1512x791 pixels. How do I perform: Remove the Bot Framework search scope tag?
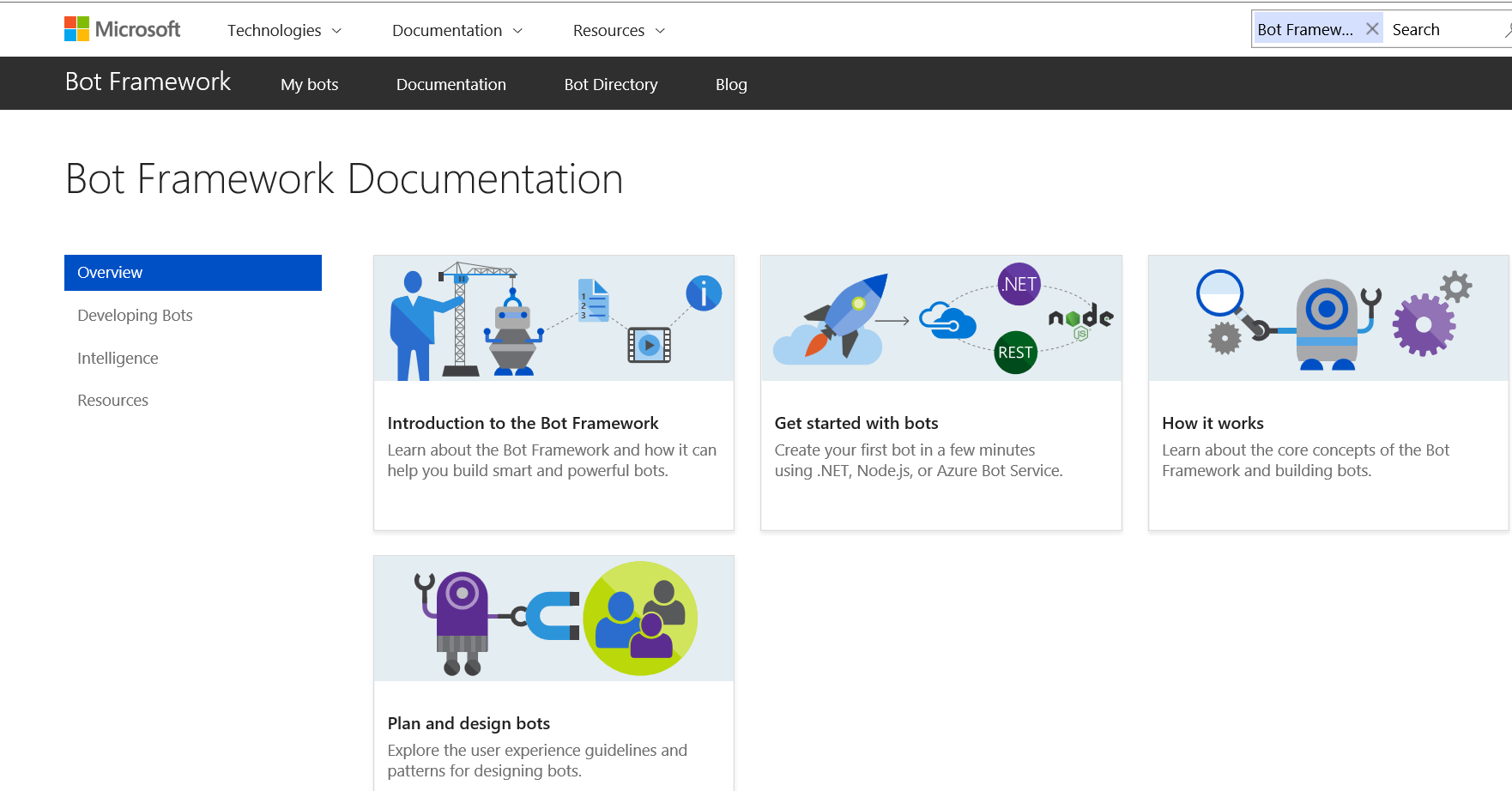click(1372, 29)
